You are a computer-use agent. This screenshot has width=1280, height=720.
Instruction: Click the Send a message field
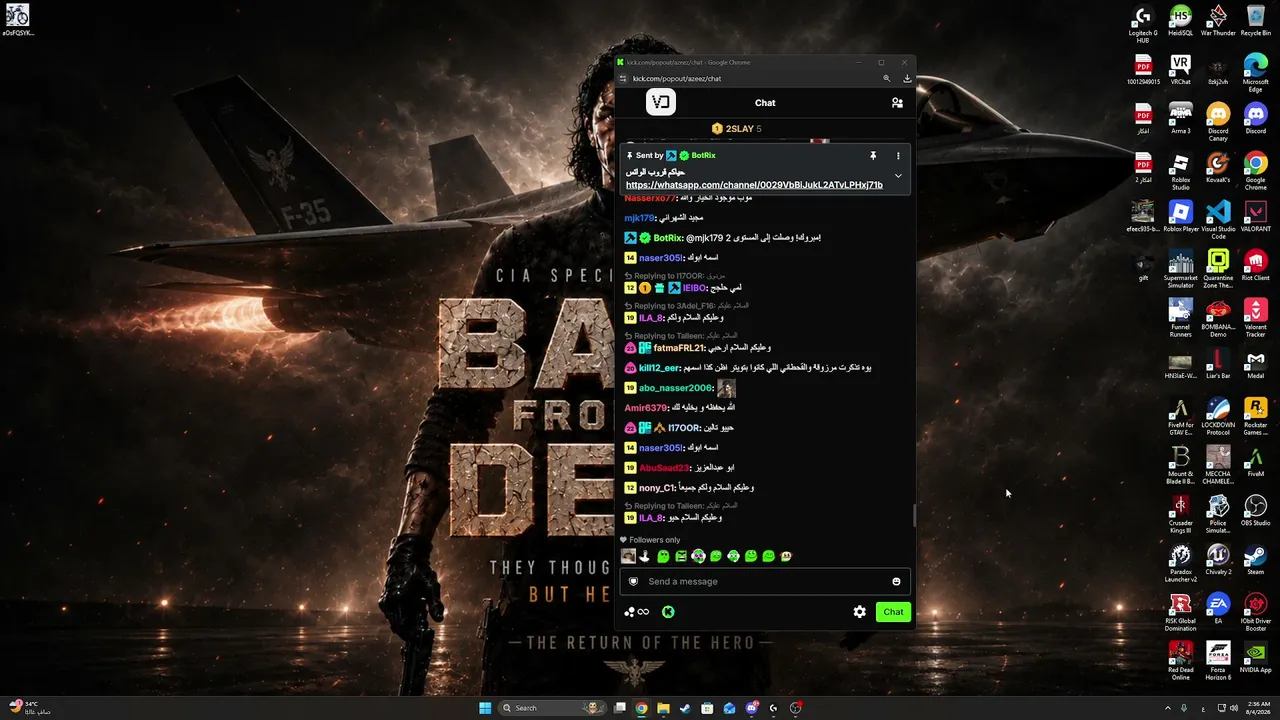click(x=765, y=581)
